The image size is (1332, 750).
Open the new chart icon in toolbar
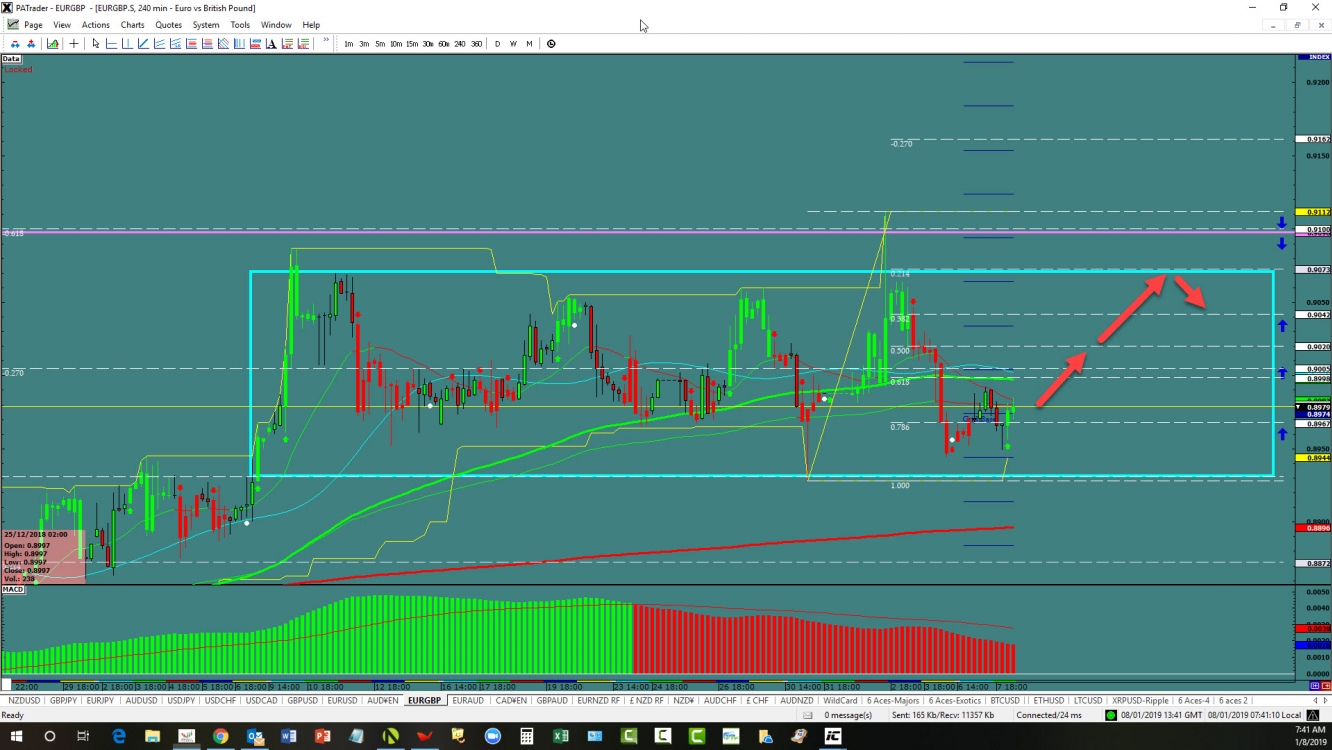pos(53,44)
